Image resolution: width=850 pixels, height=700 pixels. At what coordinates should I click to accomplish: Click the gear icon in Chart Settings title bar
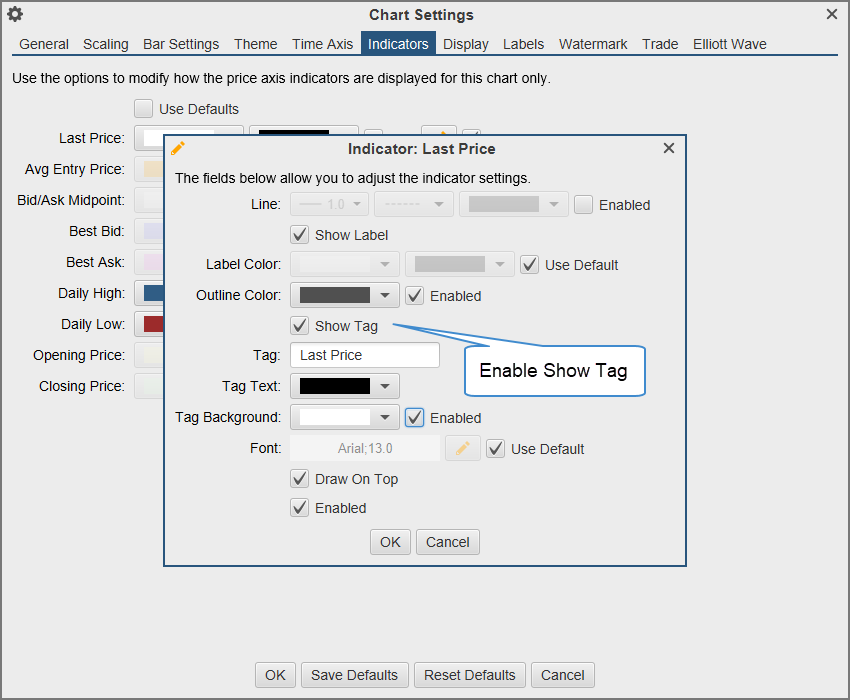15,14
